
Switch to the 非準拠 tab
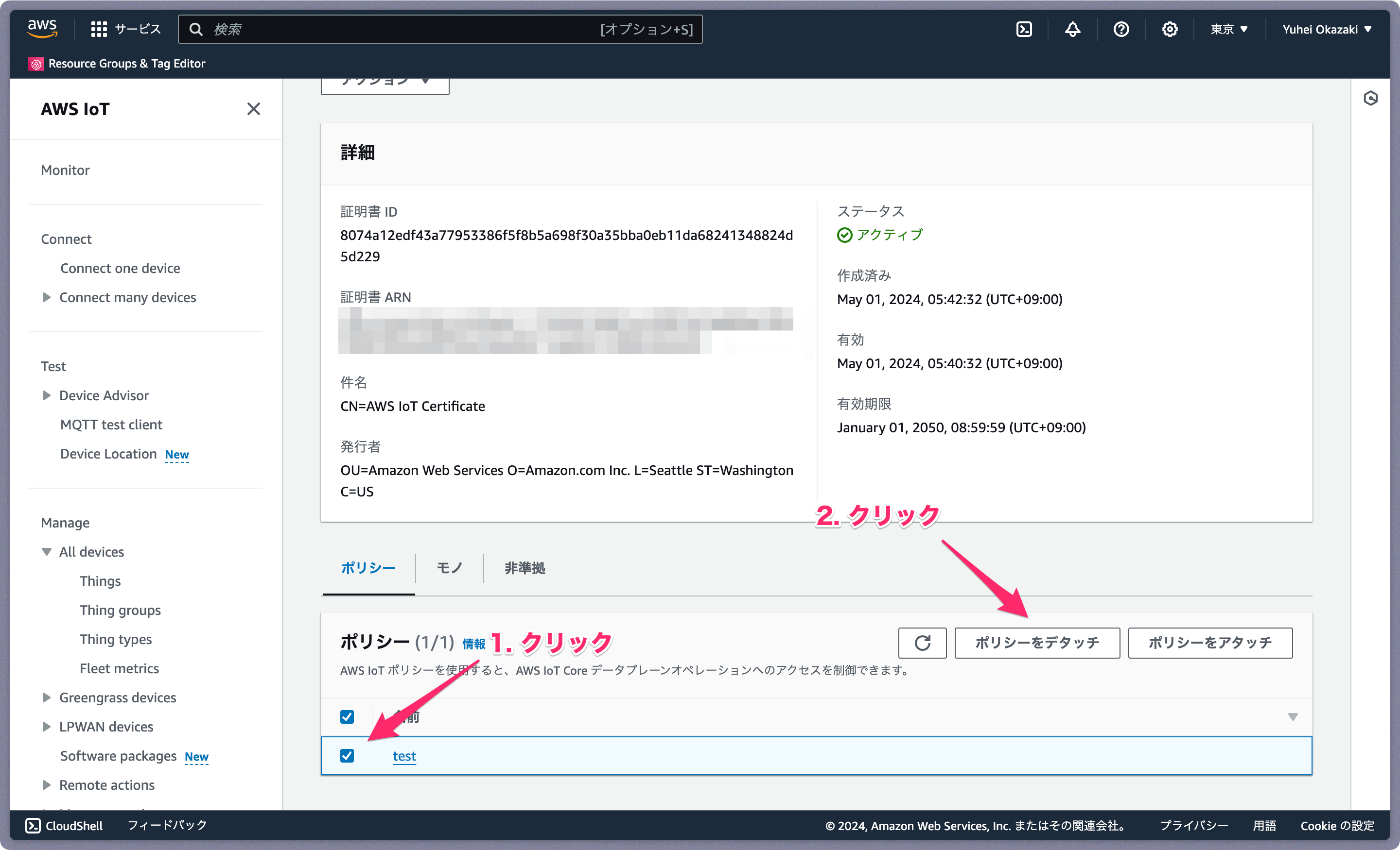click(525, 568)
